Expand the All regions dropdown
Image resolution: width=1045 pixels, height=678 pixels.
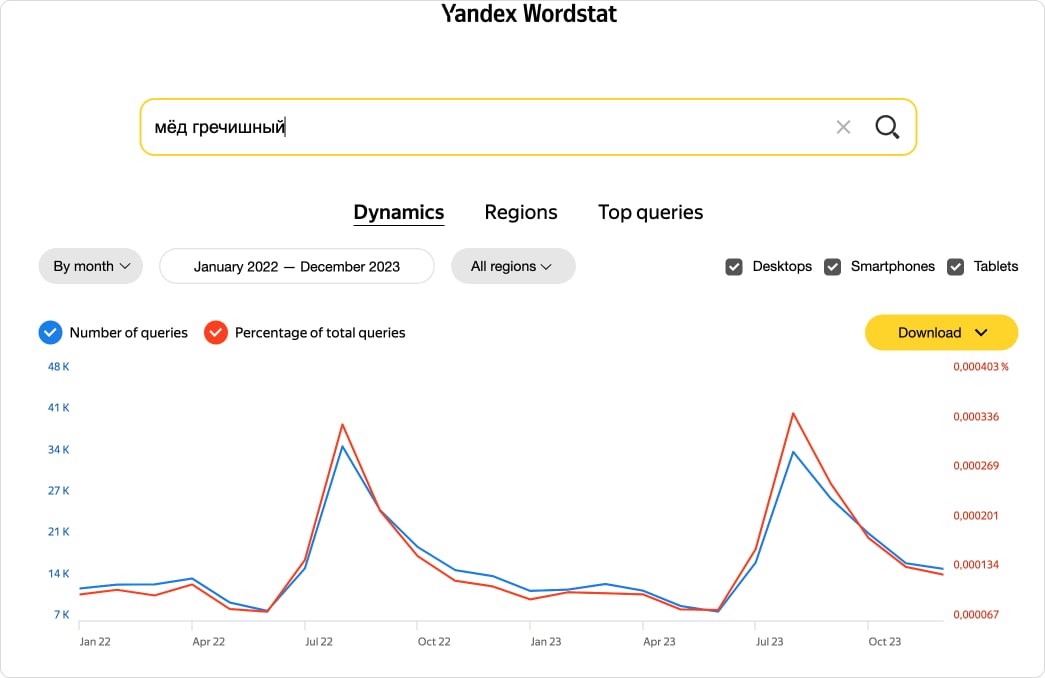tap(513, 267)
